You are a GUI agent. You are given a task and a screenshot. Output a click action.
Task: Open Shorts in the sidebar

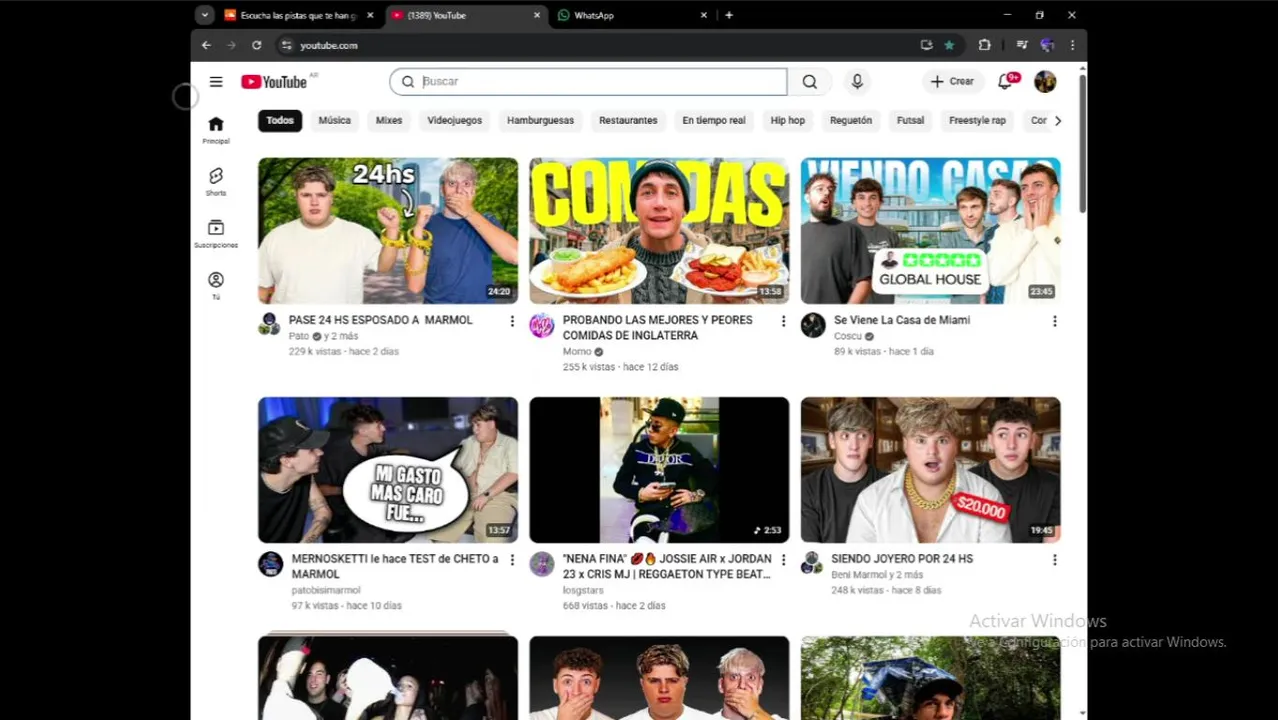click(216, 182)
